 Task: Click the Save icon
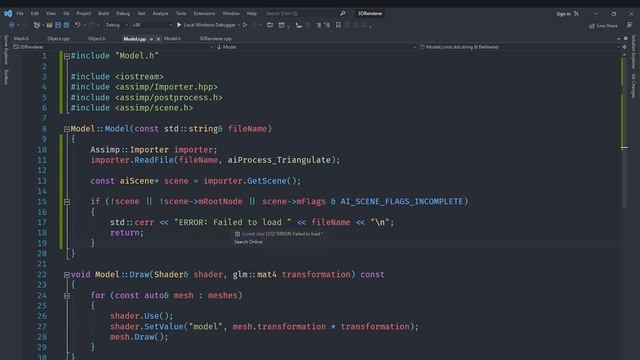[x=58, y=25]
